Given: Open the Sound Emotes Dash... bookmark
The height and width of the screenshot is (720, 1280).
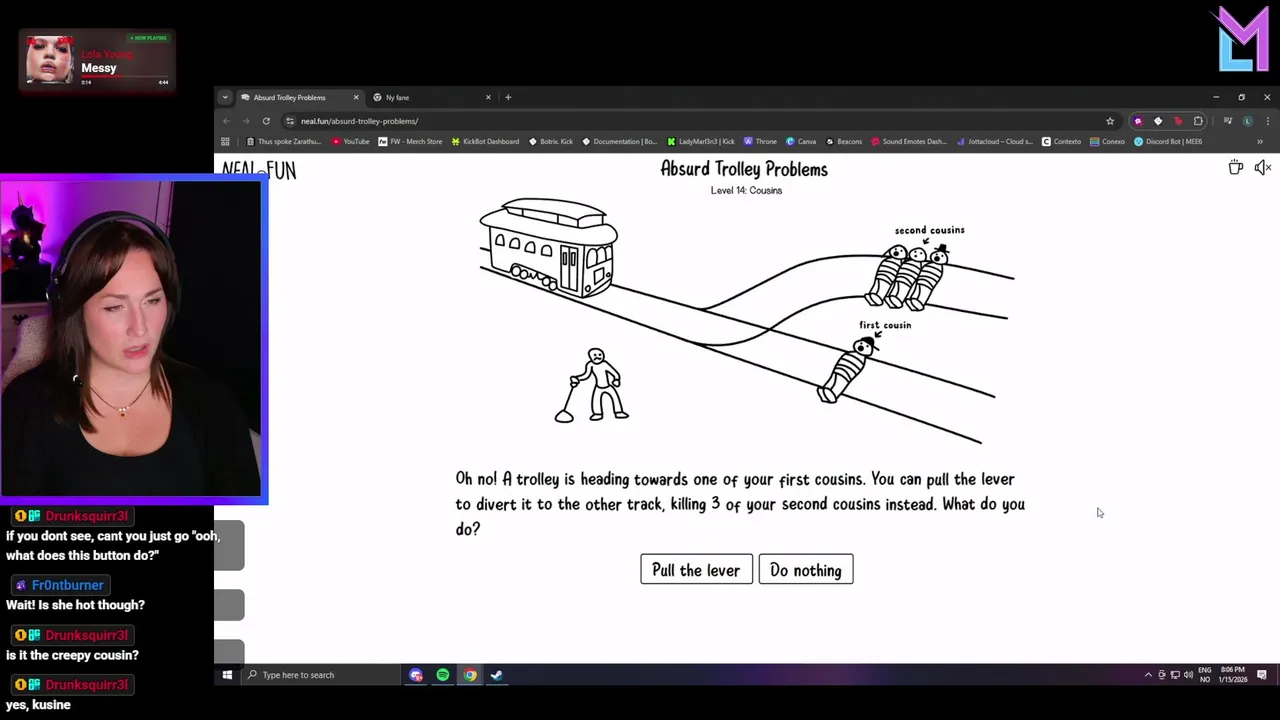Looking at the screenshot, I should [908, 141].
